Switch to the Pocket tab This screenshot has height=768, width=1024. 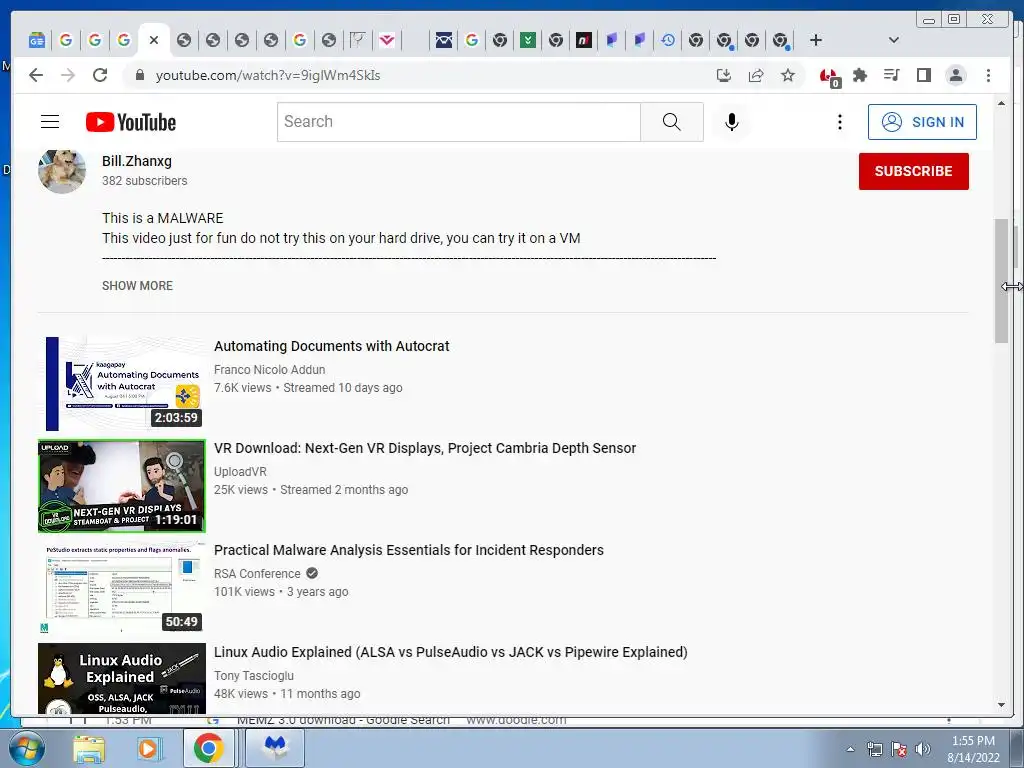pos(387,40)
